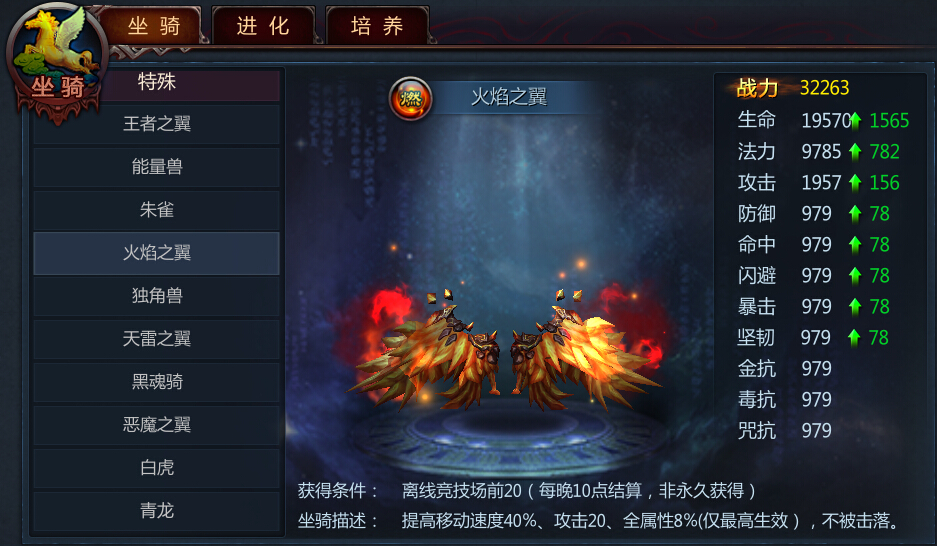The width and height of the screenshot is (937, 546).
Task: Select the 青龙 mount entry
Action: pos(157,511)
